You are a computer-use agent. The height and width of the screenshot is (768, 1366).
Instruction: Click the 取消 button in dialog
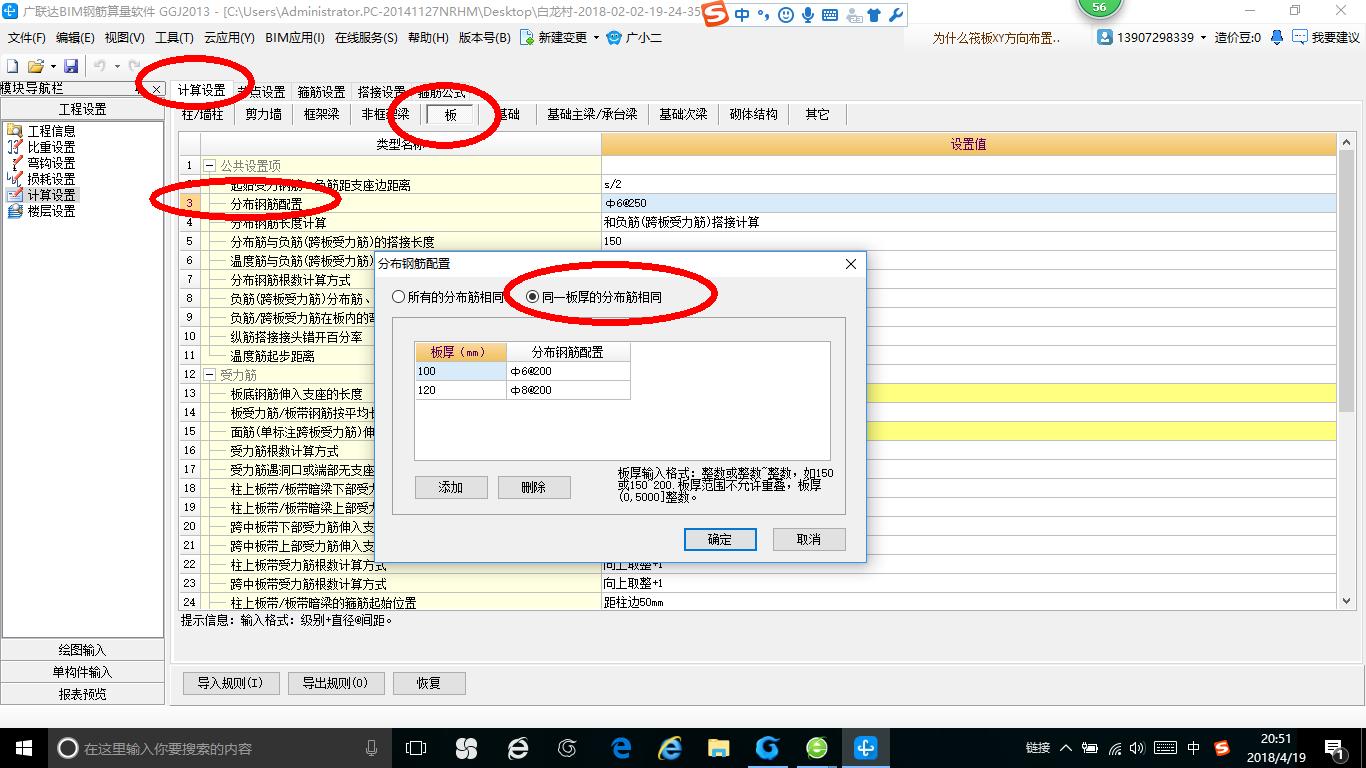tap(809, 539)
